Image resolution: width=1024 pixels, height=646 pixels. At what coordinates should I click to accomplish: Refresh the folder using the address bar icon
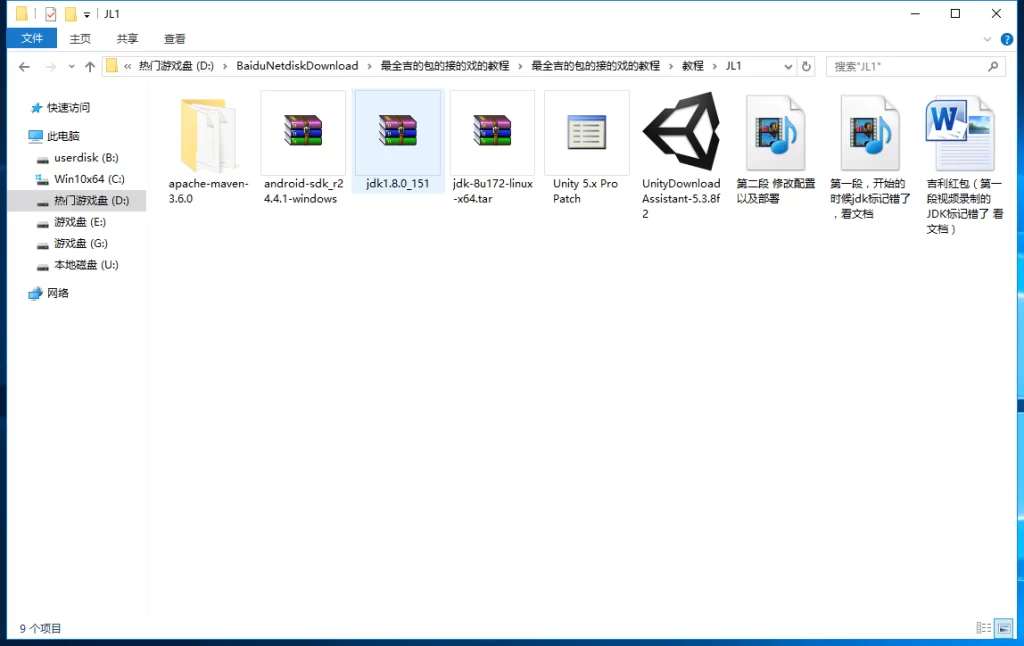pos(806,65)
